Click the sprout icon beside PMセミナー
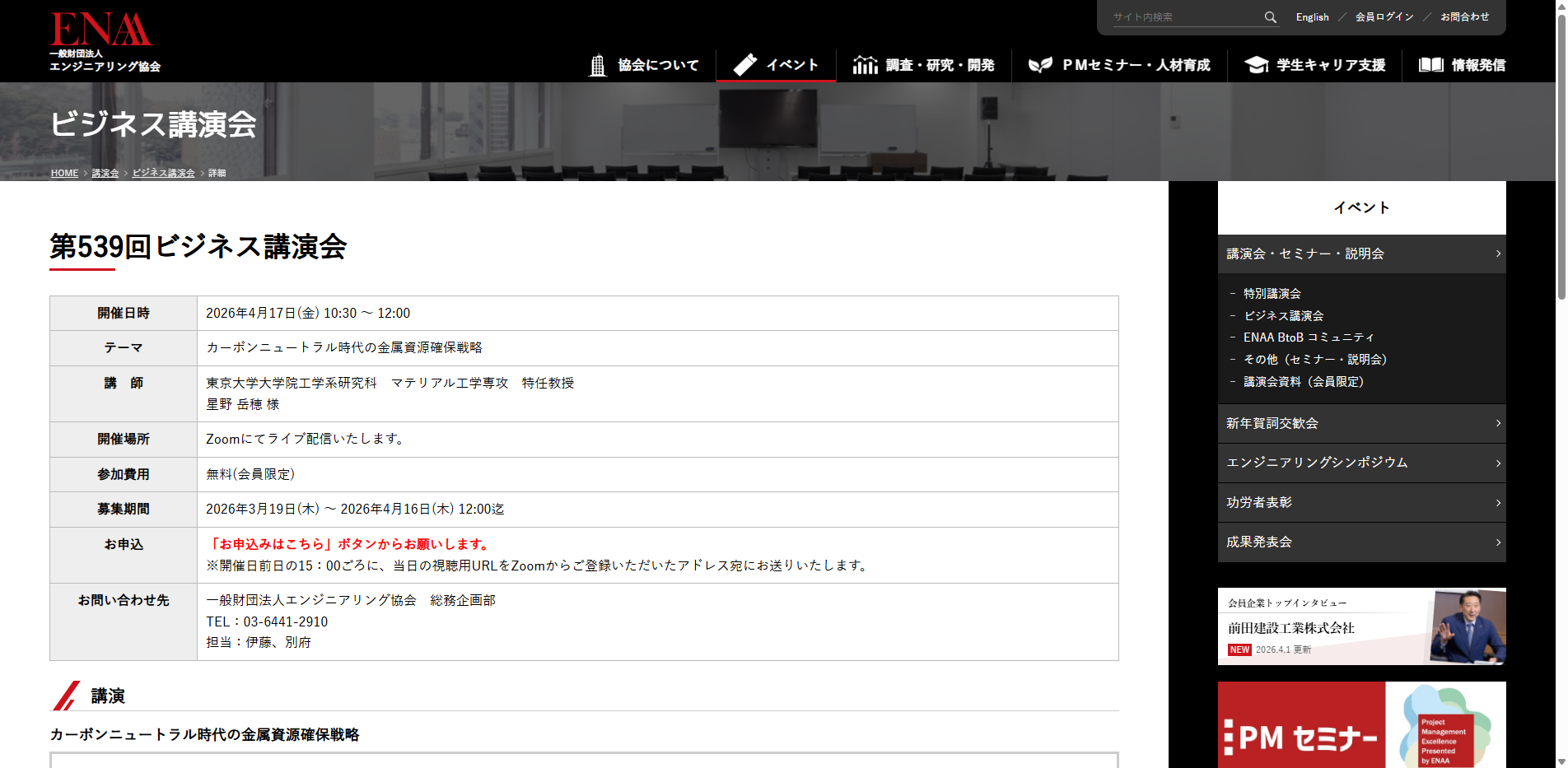Viewport: 1568px width, 768px height. 1040,65
